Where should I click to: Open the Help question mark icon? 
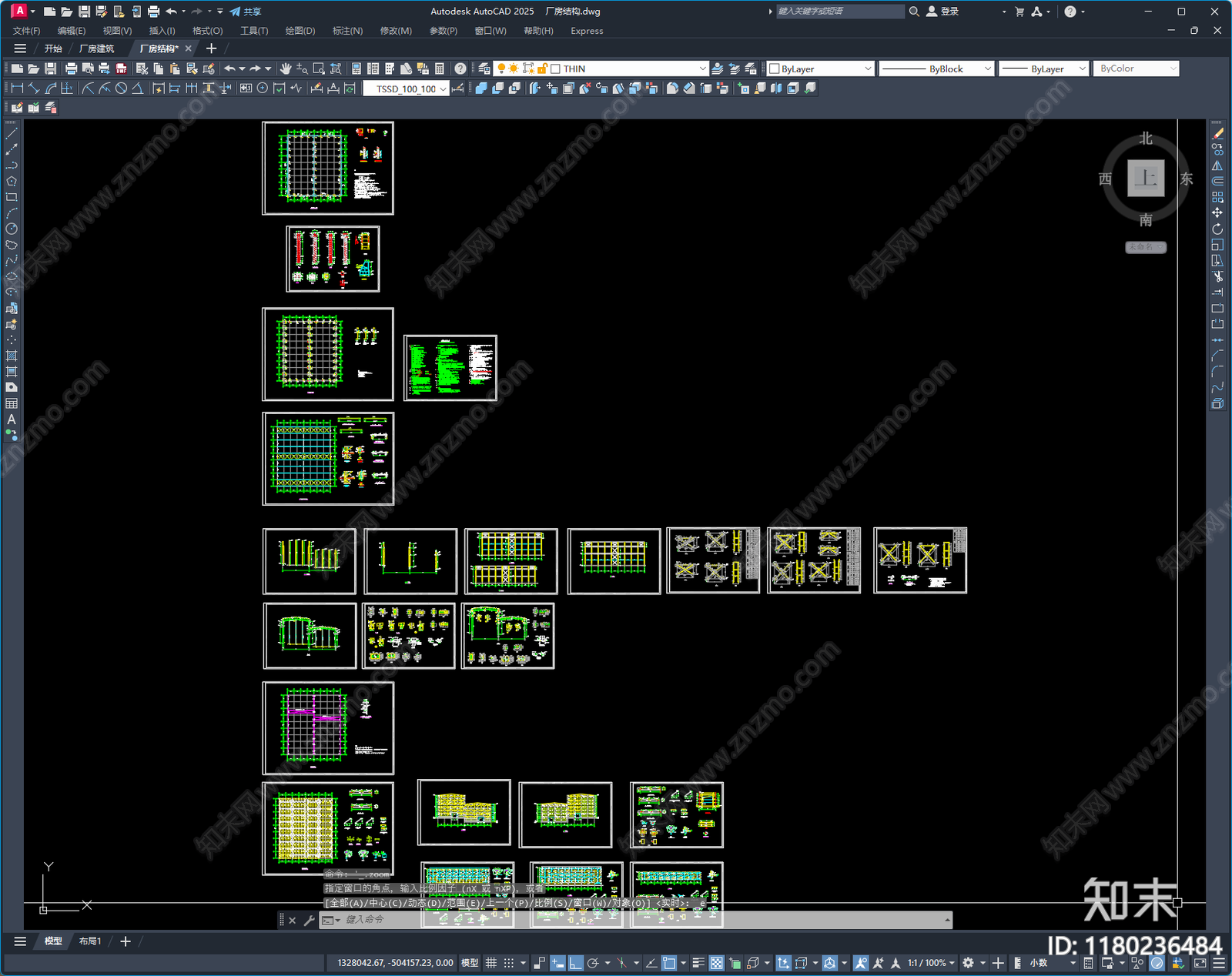click(x=460, y=69)
